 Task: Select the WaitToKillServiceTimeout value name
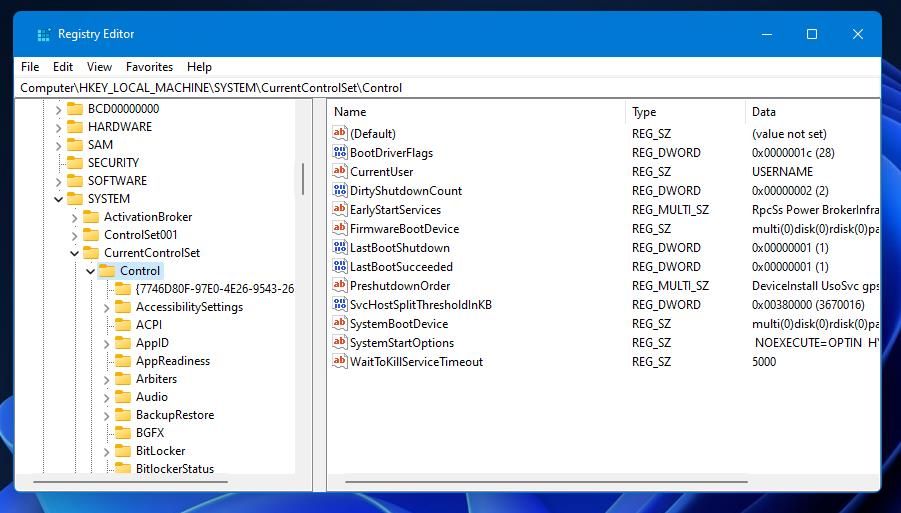417,361
